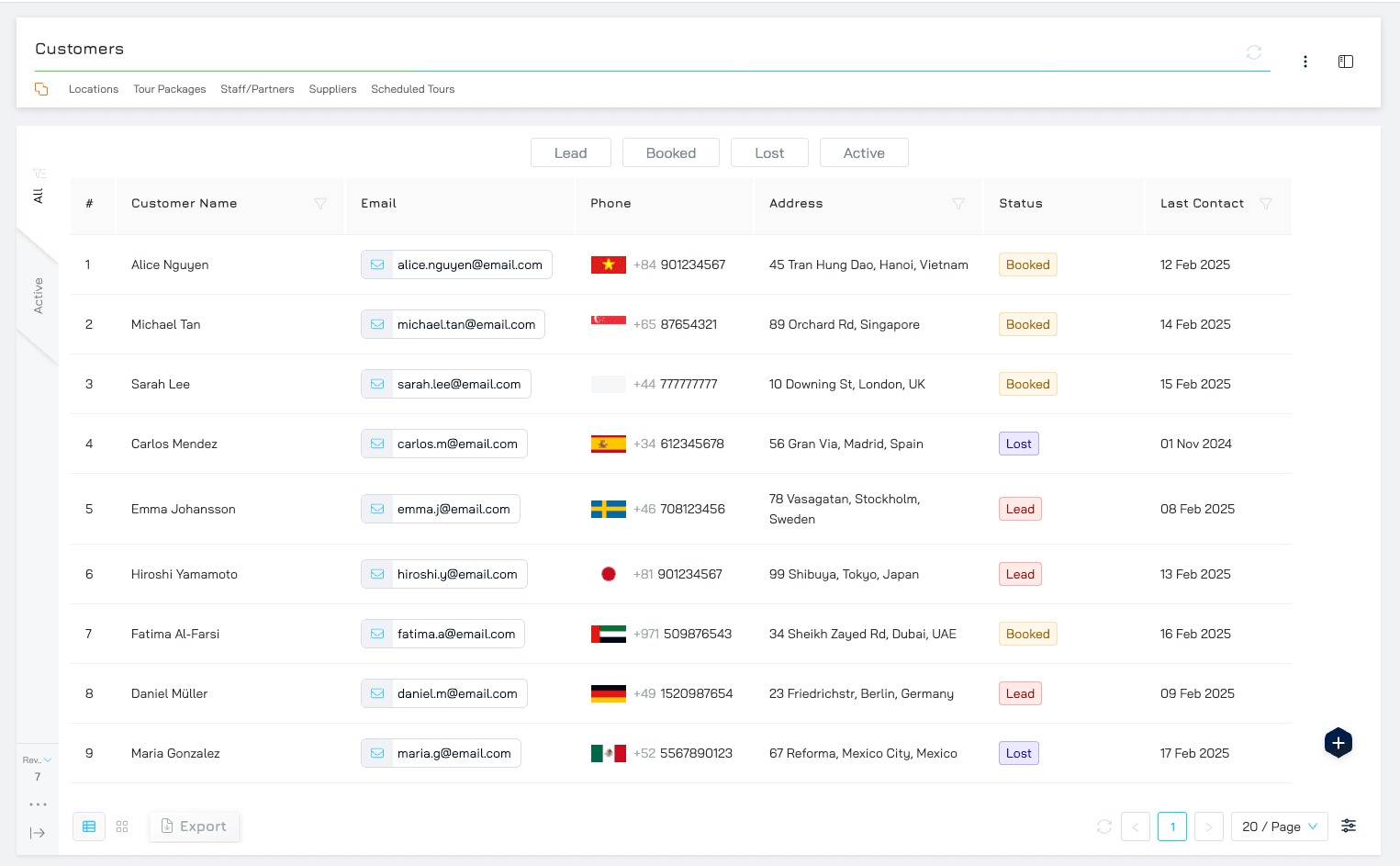The image size is (1400, 866).
Task: Open the three-dot more options menu
Action: (x=1305, y=62)
